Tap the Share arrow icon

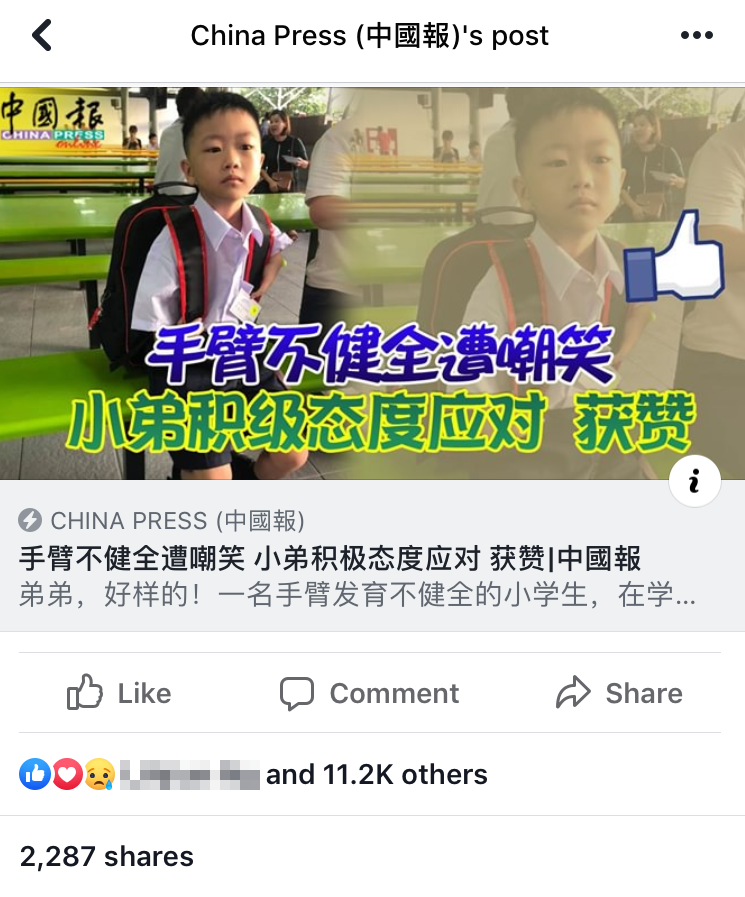pos(573,692)
